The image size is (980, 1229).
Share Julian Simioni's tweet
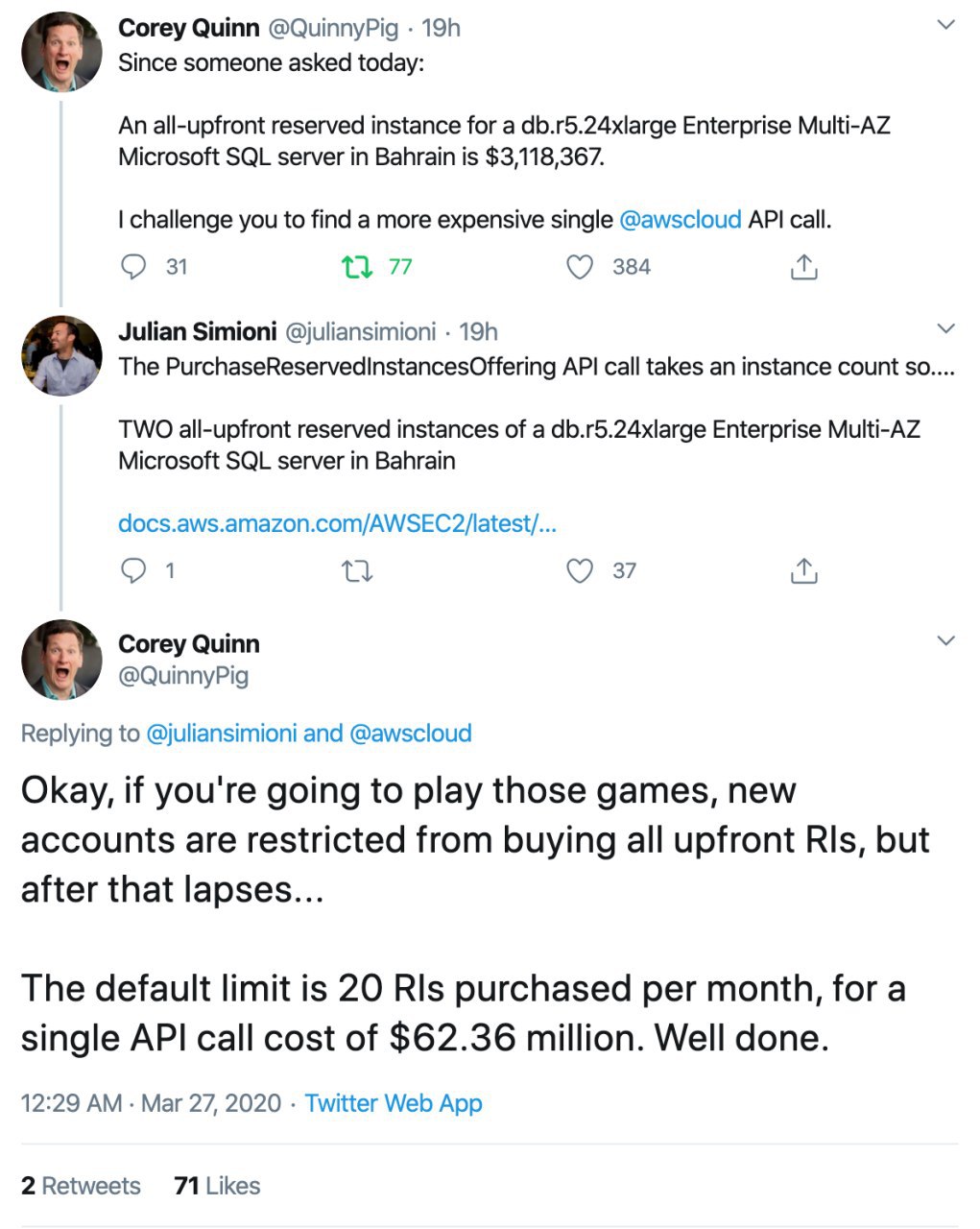pos(803,571)
